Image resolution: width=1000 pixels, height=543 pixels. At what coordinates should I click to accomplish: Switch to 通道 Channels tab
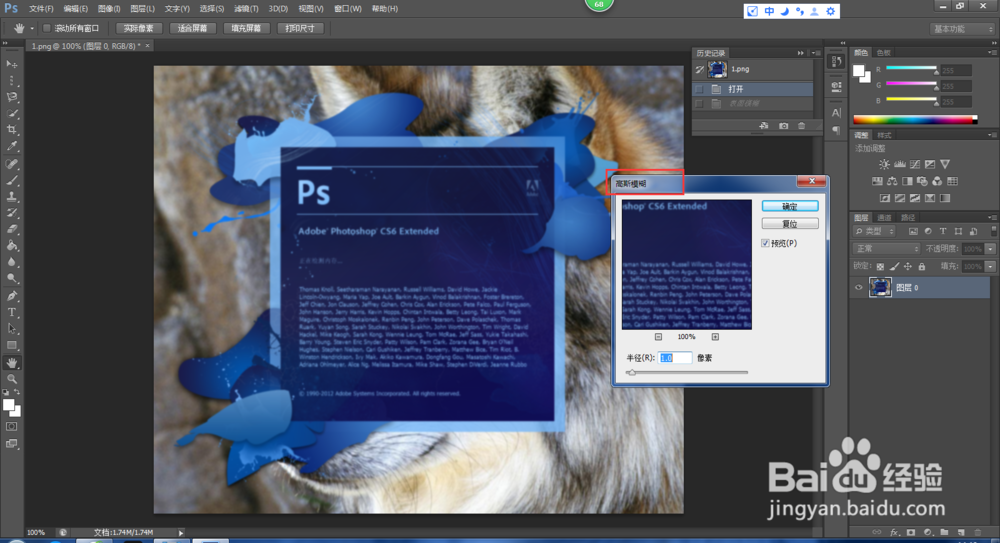(x=884, y=218)
